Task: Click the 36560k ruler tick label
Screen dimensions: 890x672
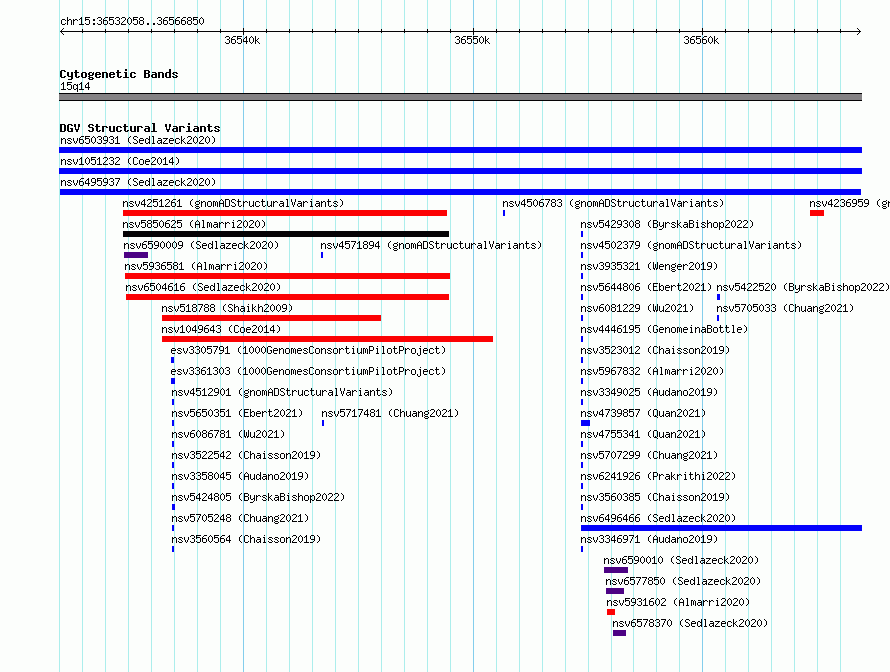Action: click(x=701, y=40)
